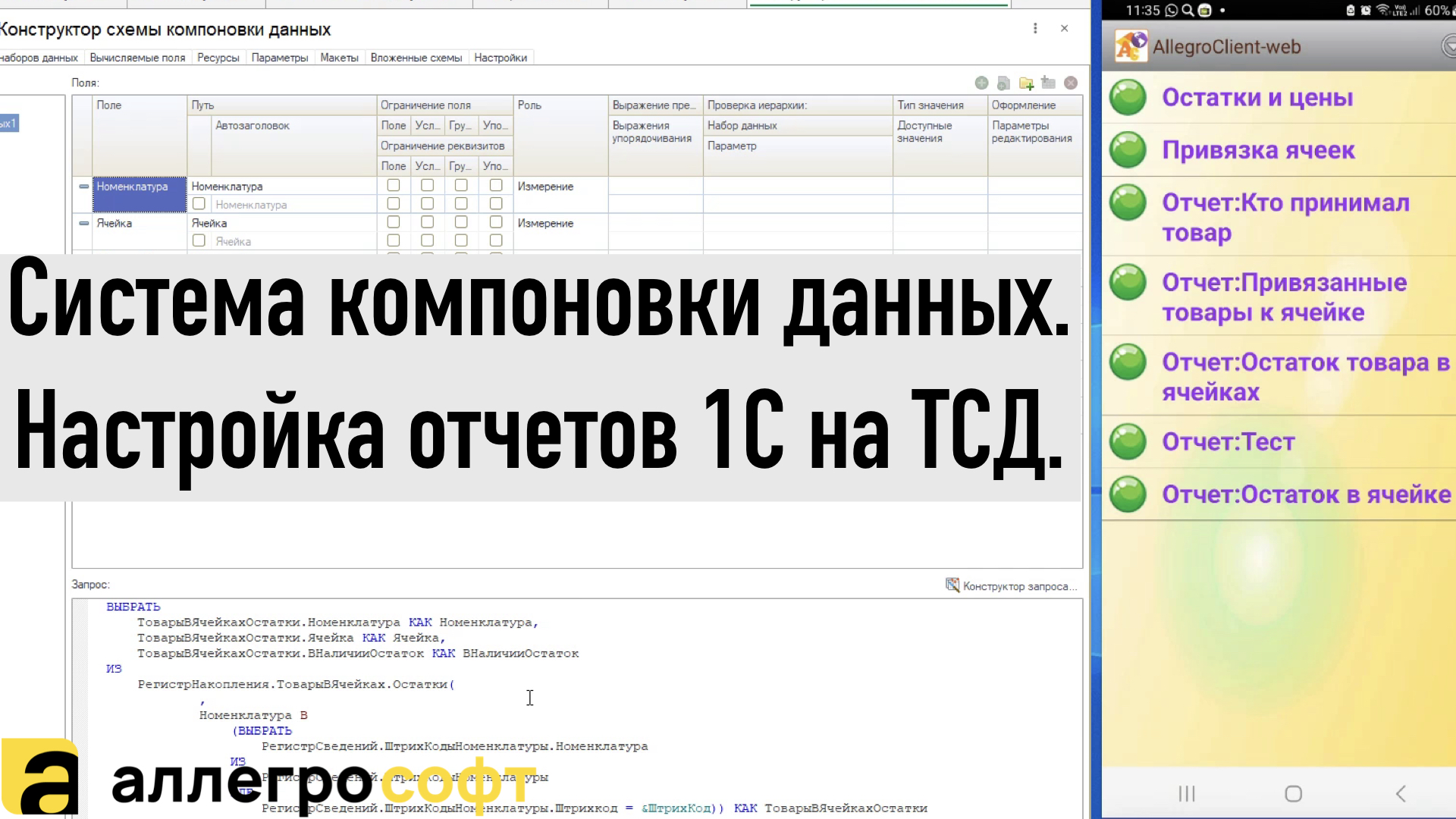Click the red delete field icon
Image resolution: width=1456 pixels, height=819 pixels.
pyautogui.click(x=1071, y=83)
